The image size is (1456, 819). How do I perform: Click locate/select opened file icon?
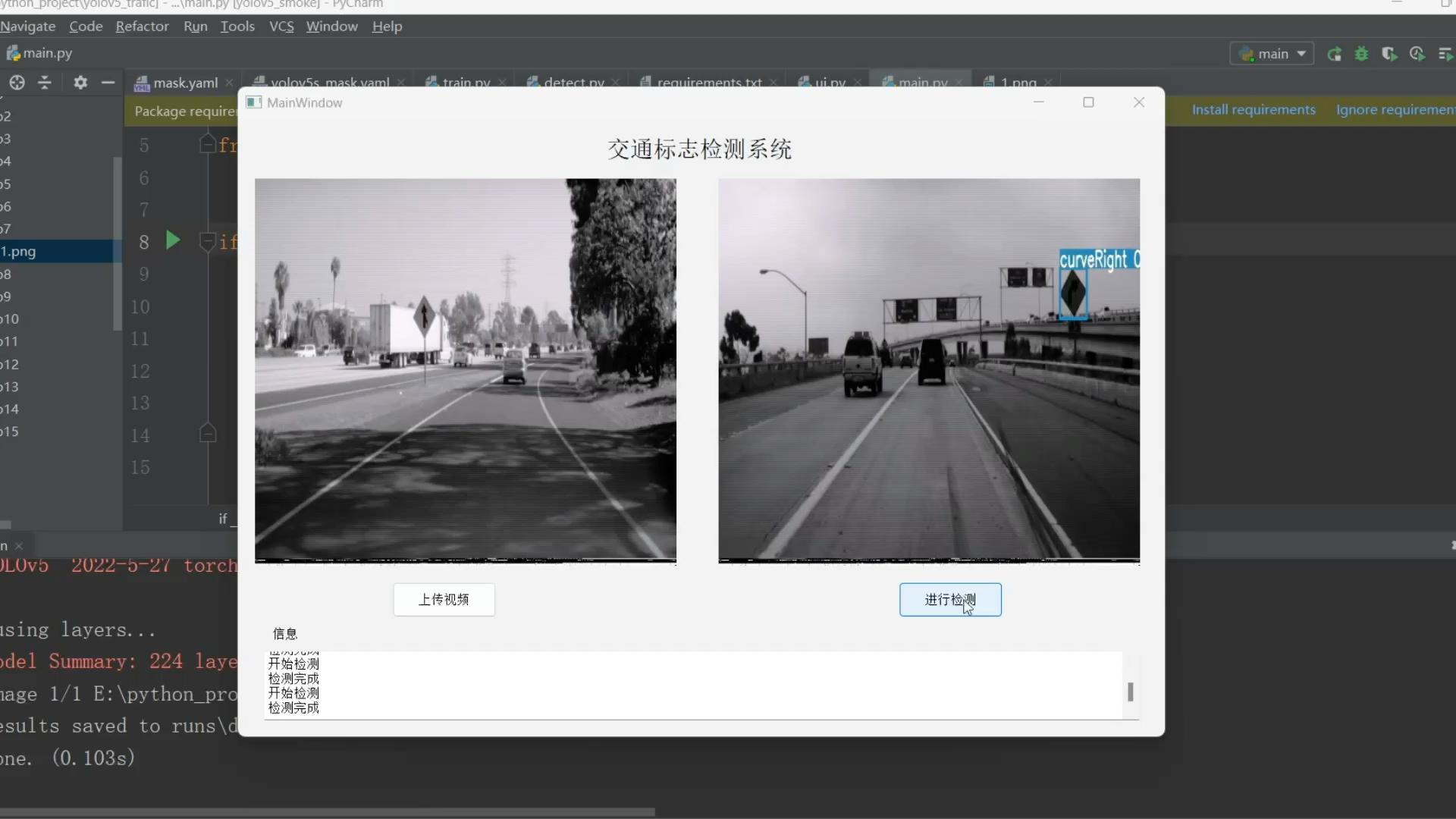17,83
